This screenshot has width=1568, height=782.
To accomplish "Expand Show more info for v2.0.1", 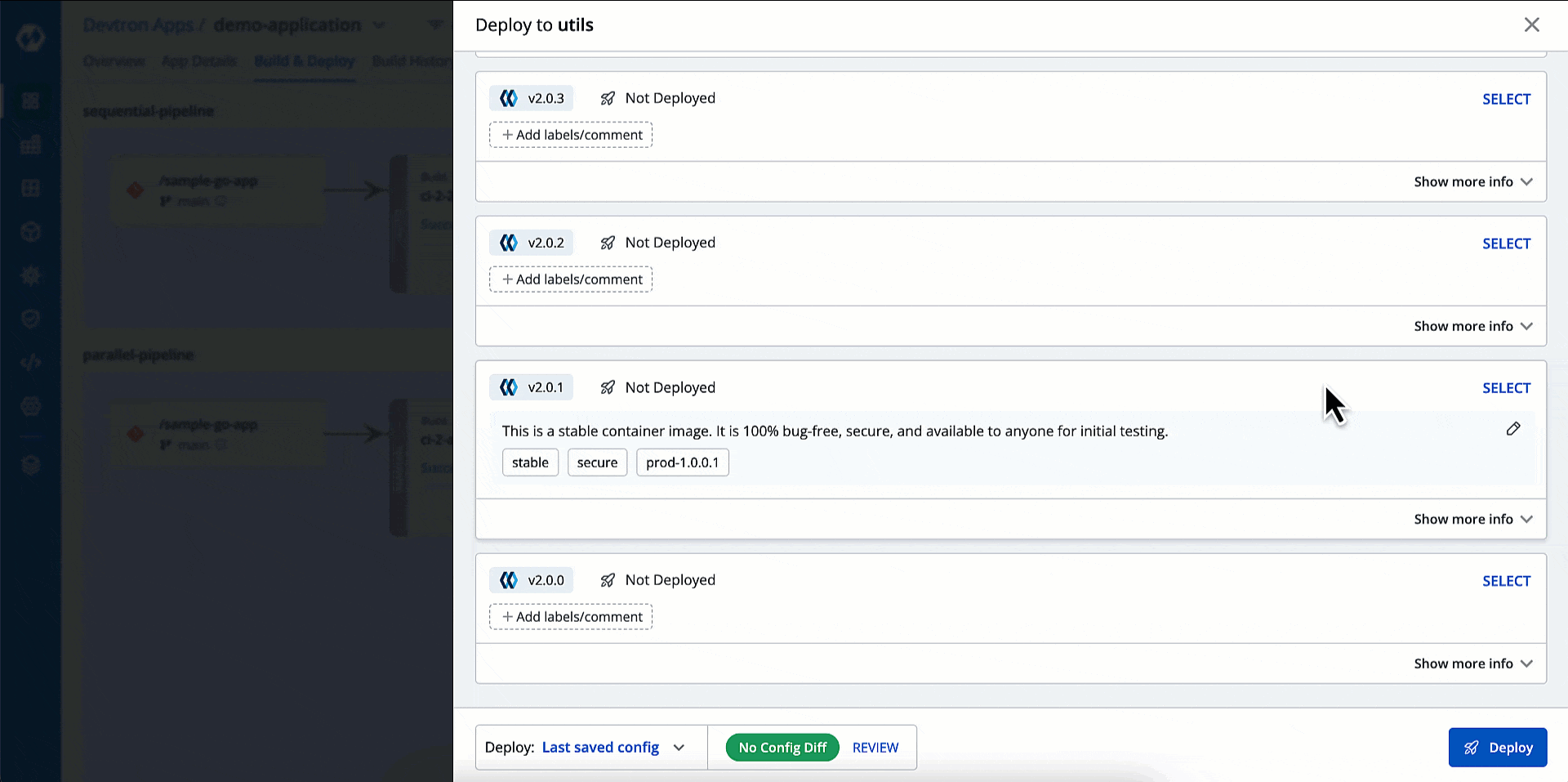I will point(1472,519).
